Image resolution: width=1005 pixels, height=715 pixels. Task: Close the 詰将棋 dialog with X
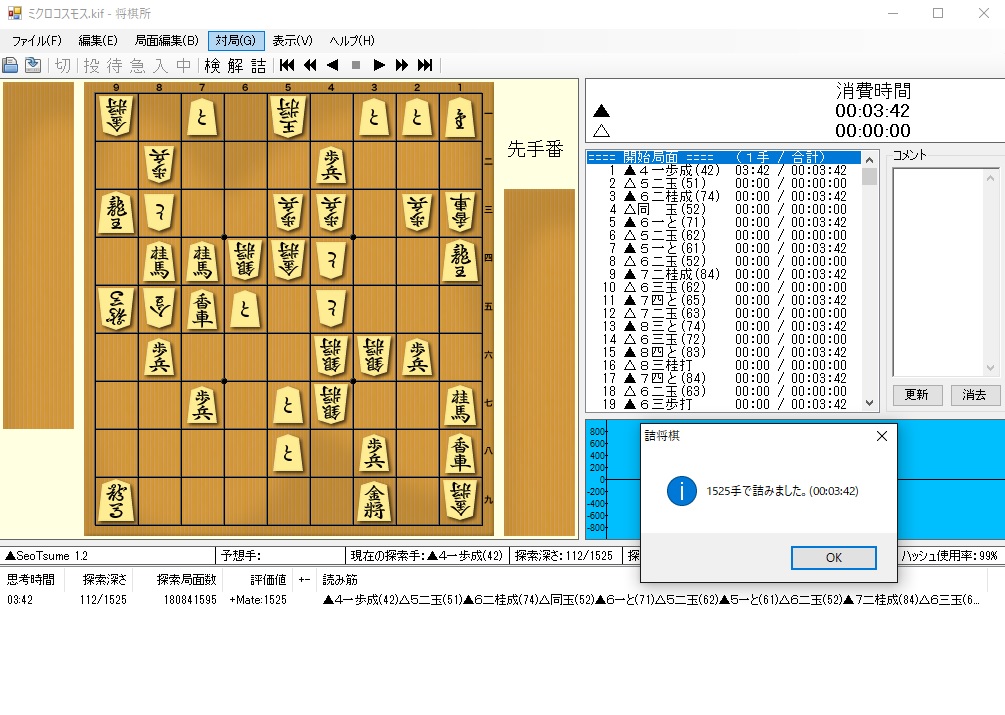(882, 436)
